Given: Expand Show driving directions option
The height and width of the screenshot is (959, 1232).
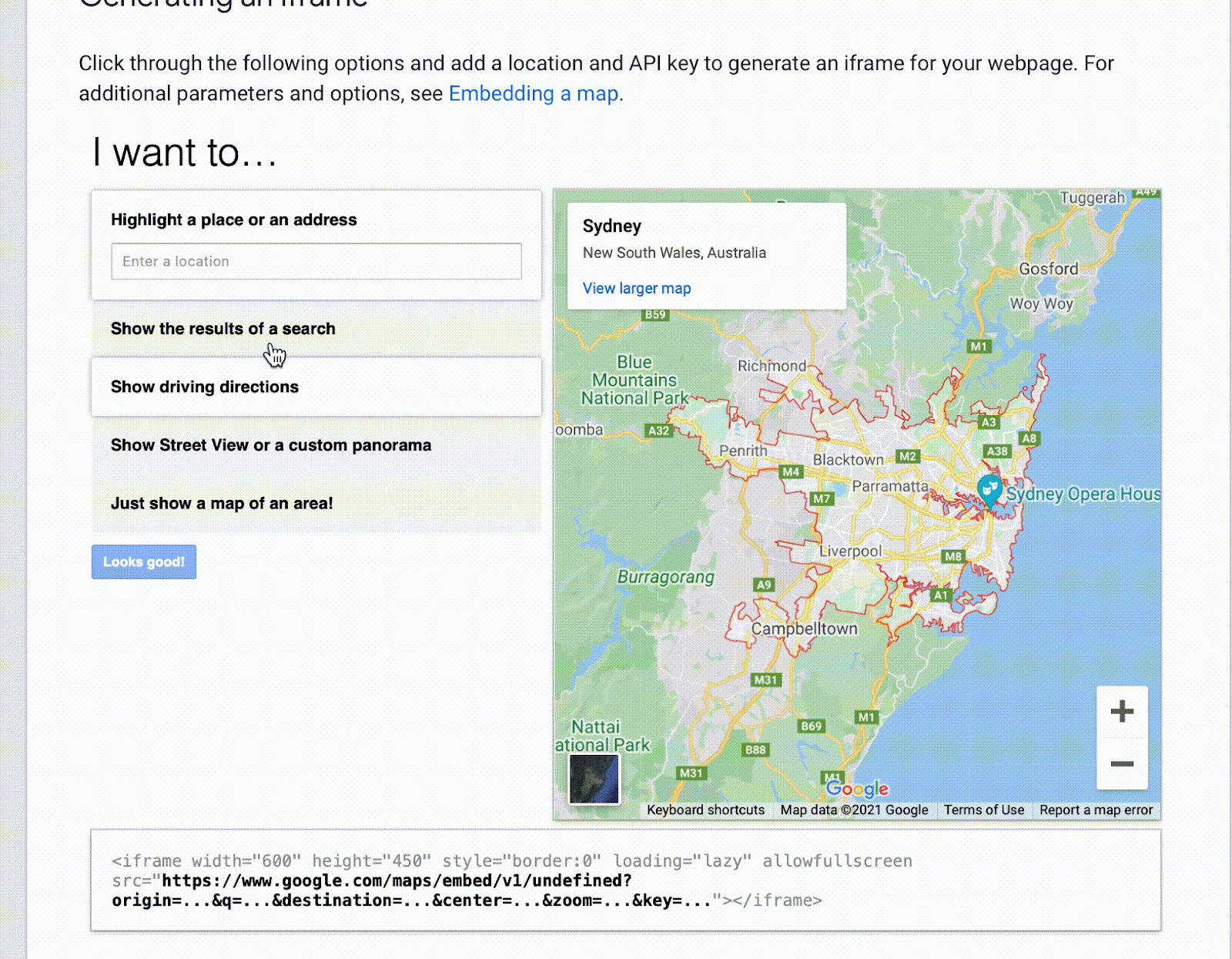Looking at the screenshot, I should pyautogui.click(x=205, y=387).
